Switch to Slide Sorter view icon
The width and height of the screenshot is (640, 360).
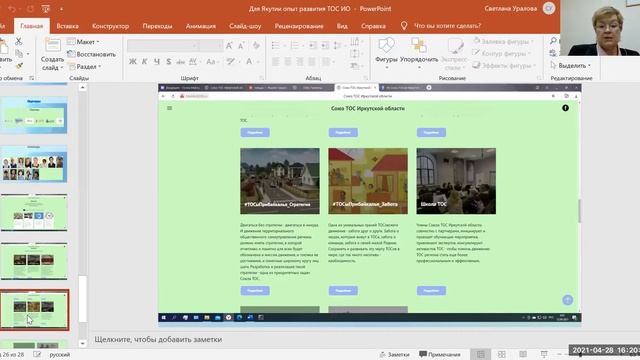pyautogui.click(x=502, y=354)
